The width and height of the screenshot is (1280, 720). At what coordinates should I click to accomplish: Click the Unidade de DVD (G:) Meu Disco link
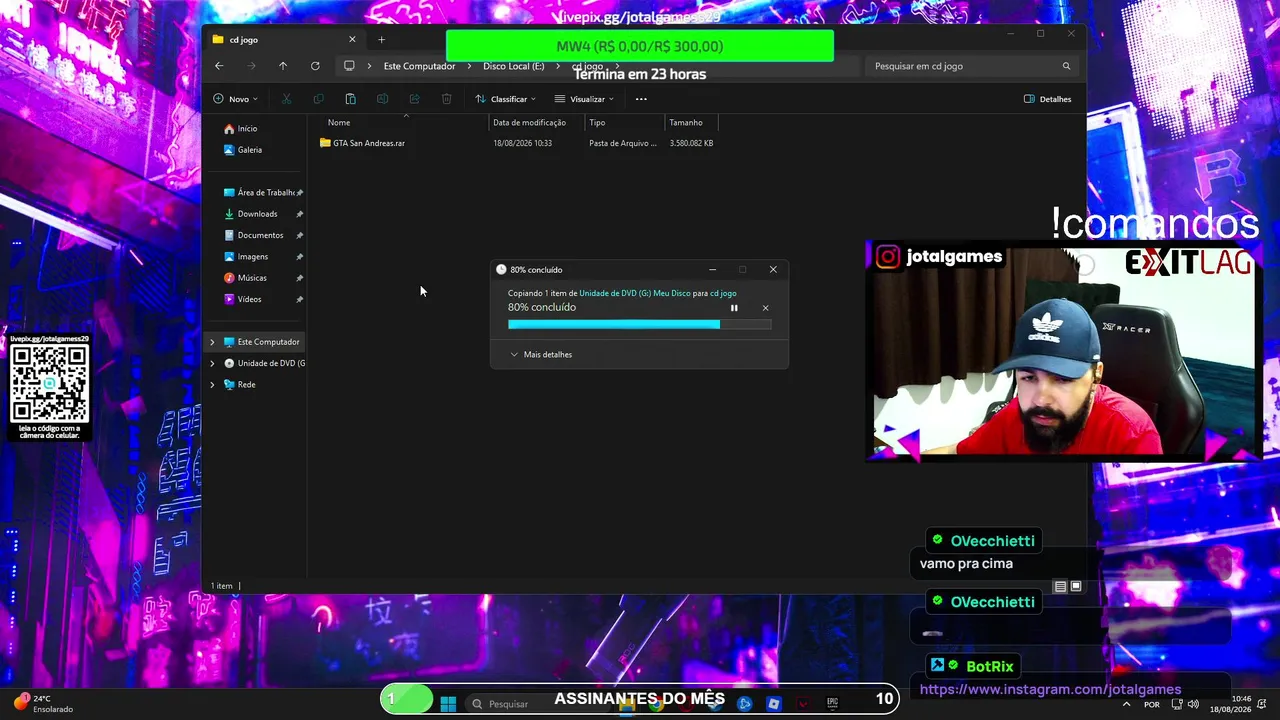tap(635, 293)
